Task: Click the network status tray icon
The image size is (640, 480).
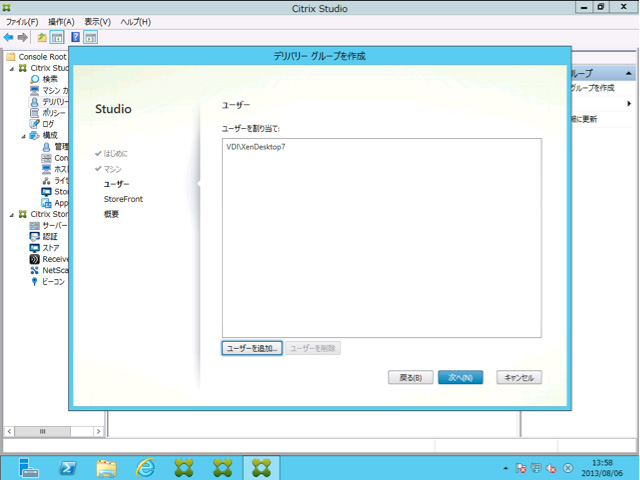Action: click(536, 468)
